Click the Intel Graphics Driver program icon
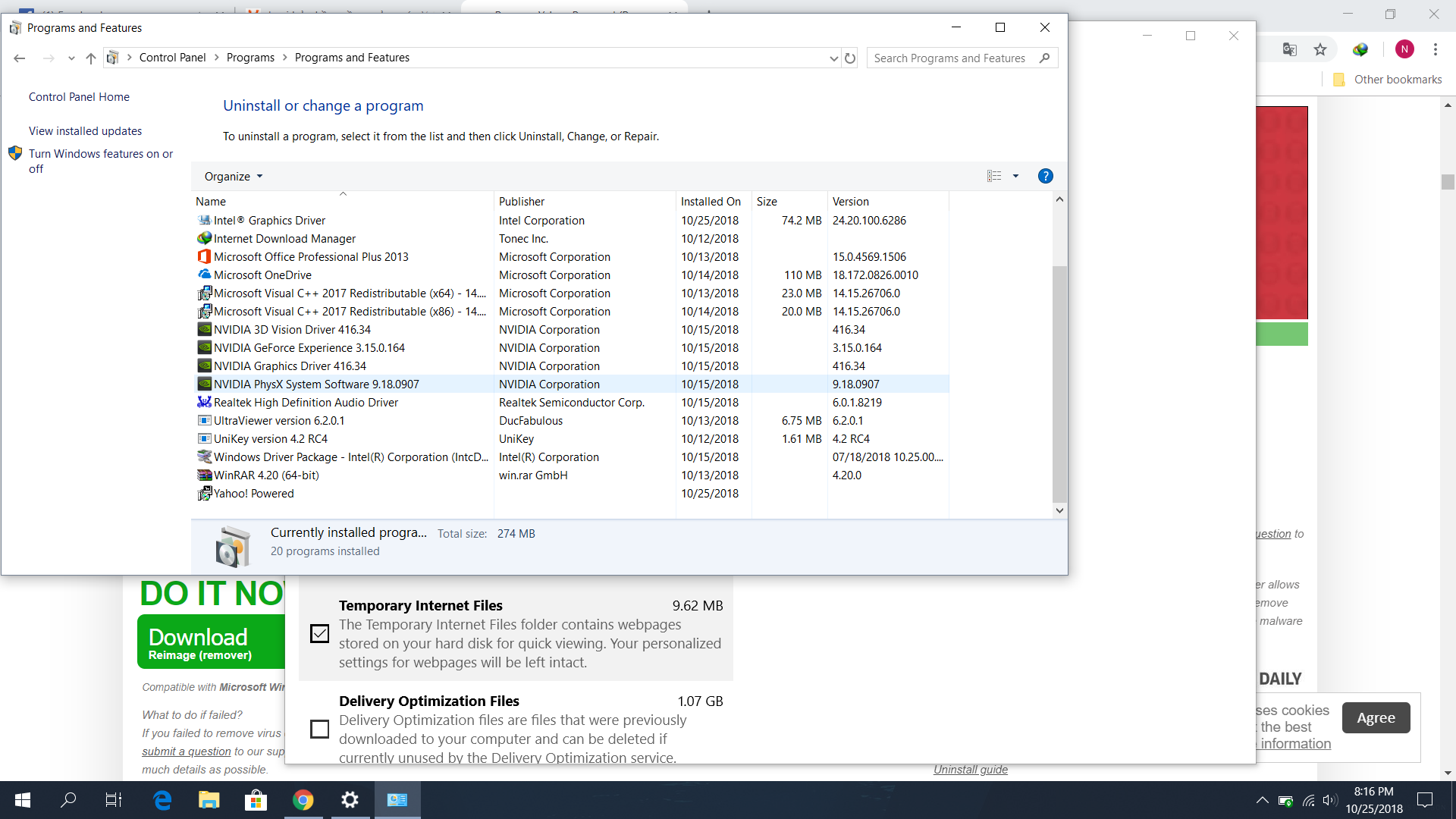Image resolution: width=1456 pixels, height=819 pixels. 204,221
